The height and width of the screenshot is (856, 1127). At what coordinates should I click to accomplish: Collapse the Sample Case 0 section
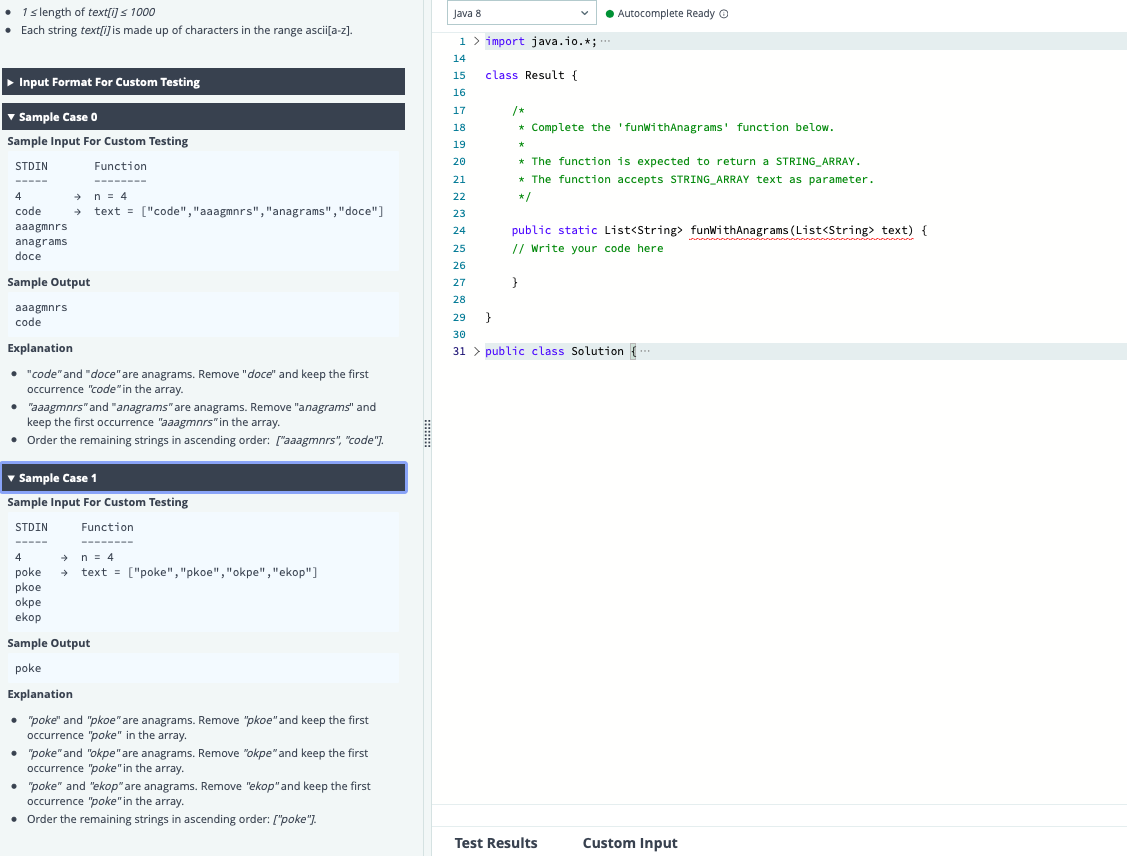click(203, 116)
